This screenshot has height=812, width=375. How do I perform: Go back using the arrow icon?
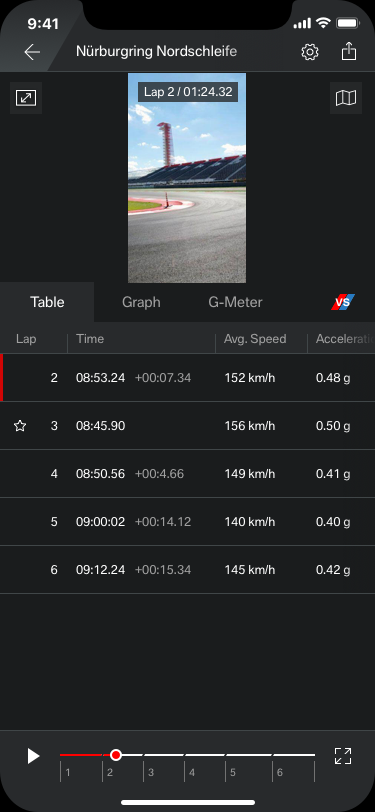[x=32, y=52]
